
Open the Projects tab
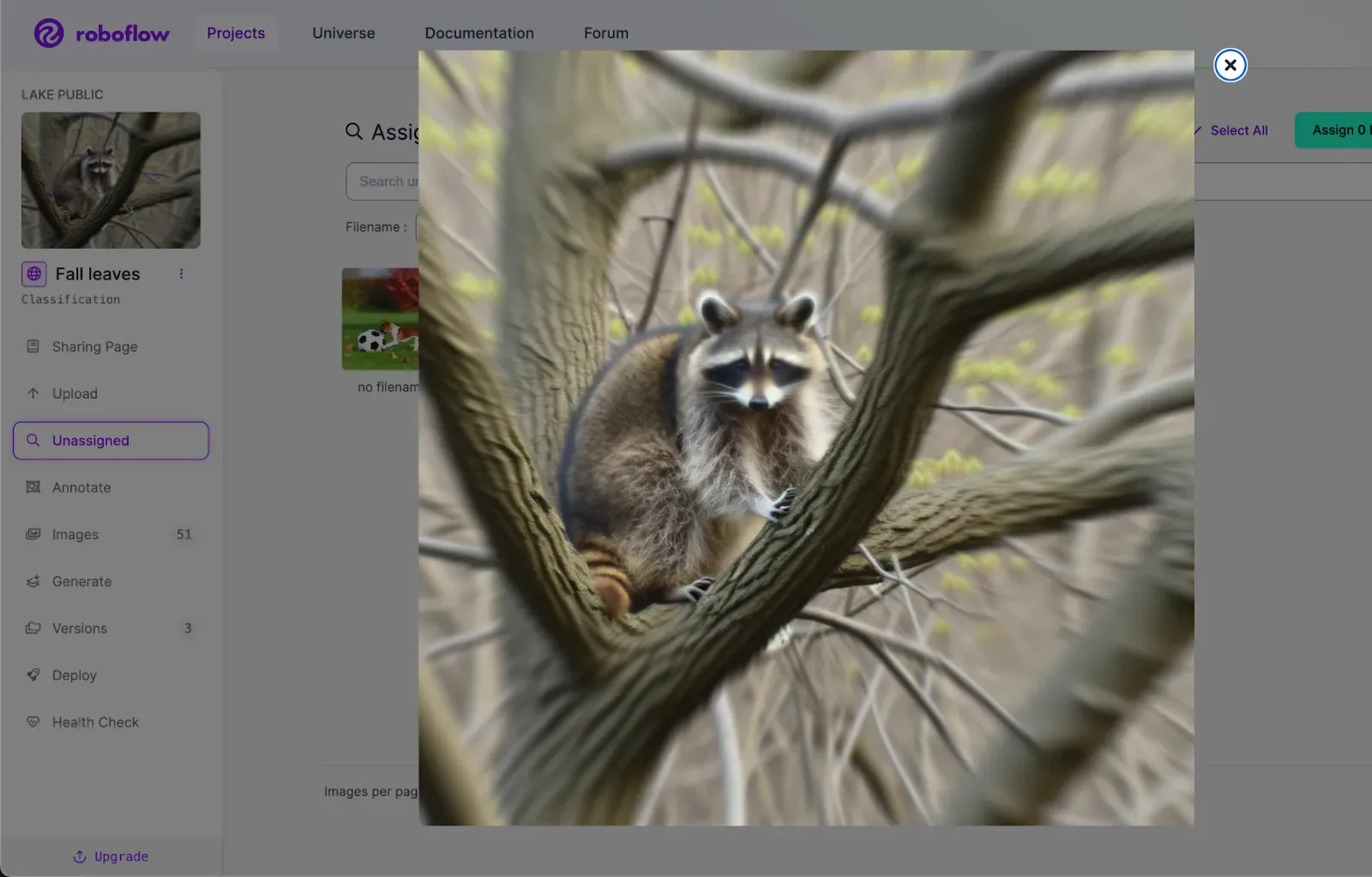tap(236, 33)
